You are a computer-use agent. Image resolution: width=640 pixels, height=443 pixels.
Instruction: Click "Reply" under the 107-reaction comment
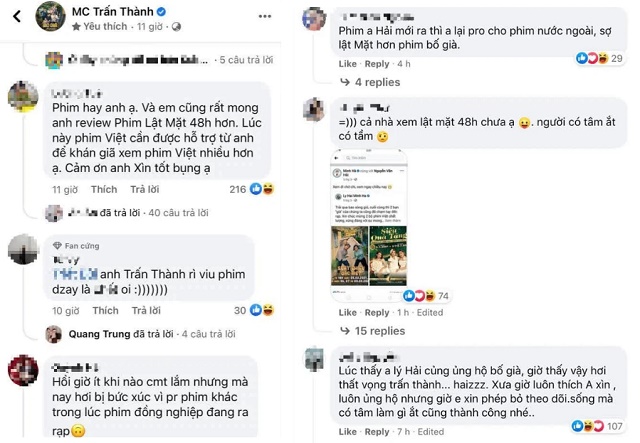[377, 432]
